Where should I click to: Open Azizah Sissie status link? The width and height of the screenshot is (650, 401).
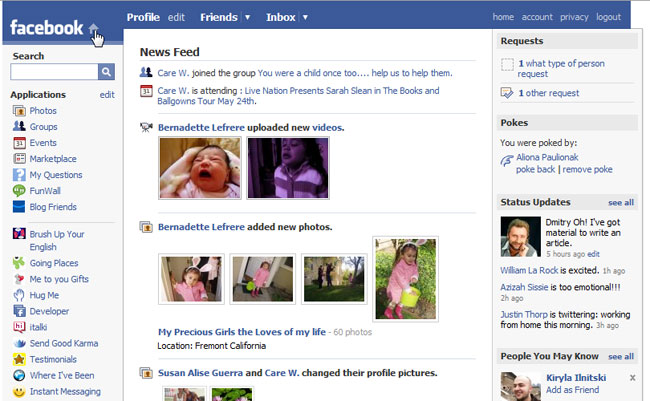524,287
